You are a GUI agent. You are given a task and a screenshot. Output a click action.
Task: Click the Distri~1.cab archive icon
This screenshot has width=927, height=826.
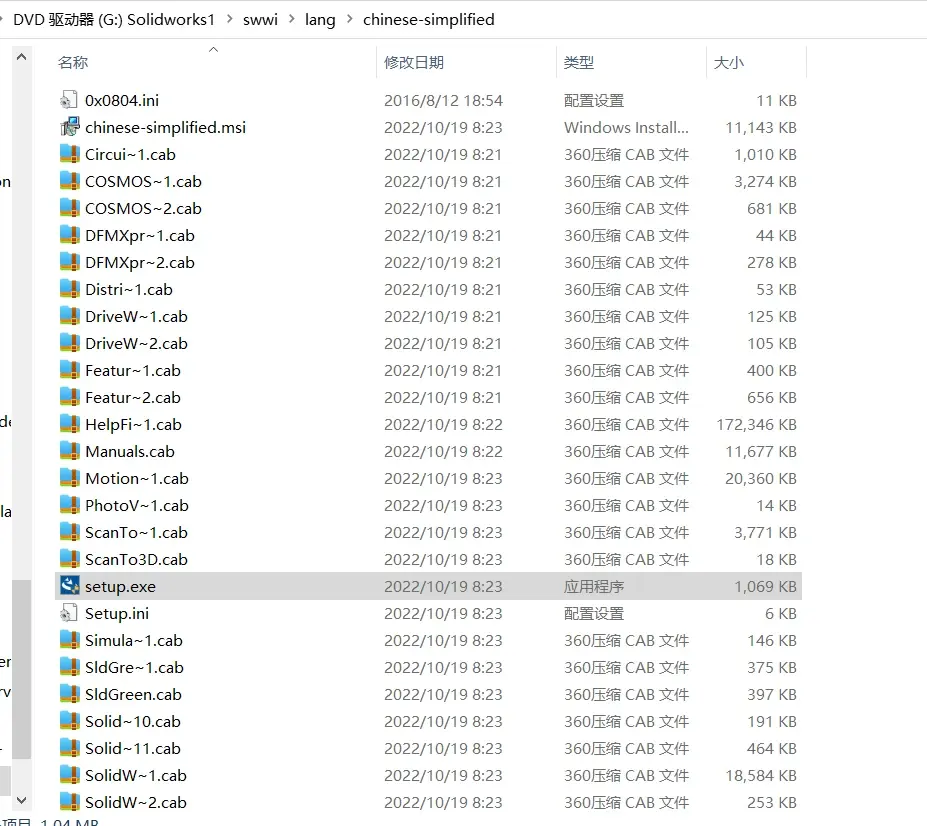(x=69, y=289)
